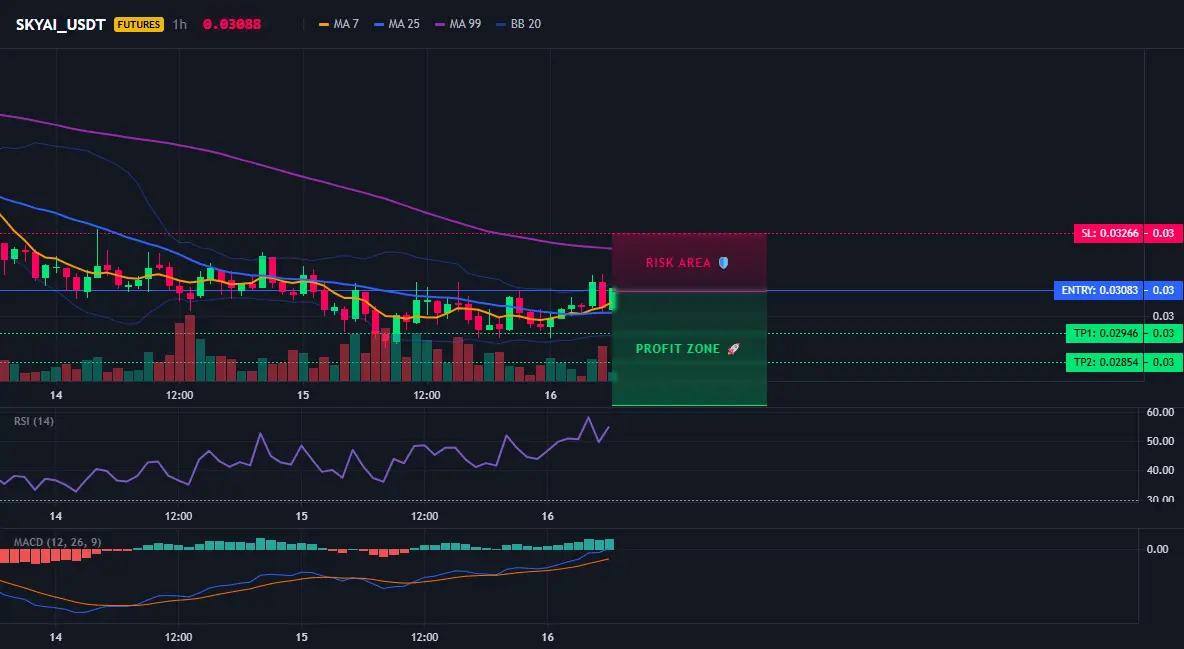The height and width of the screenshot is (649, 1184).
Task: Click the 40.00 RSI axis value
Action: [x=1160, y=470]
